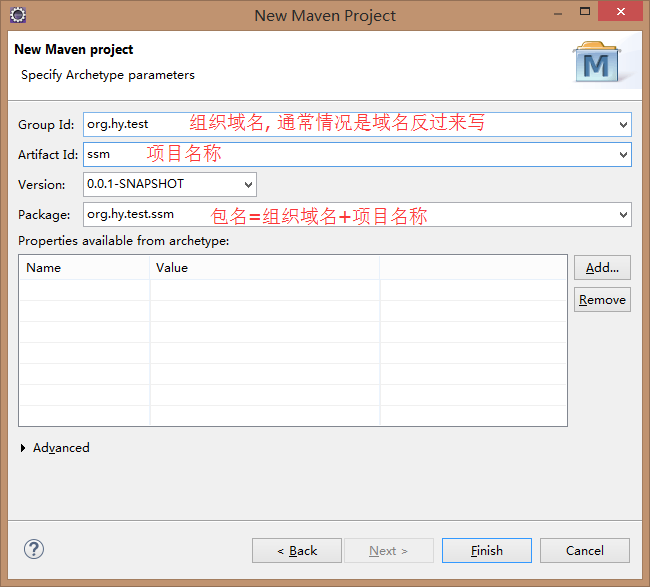
Task: Click into the Package field text org.hy.test.ssm
Action: pos(130,214)
